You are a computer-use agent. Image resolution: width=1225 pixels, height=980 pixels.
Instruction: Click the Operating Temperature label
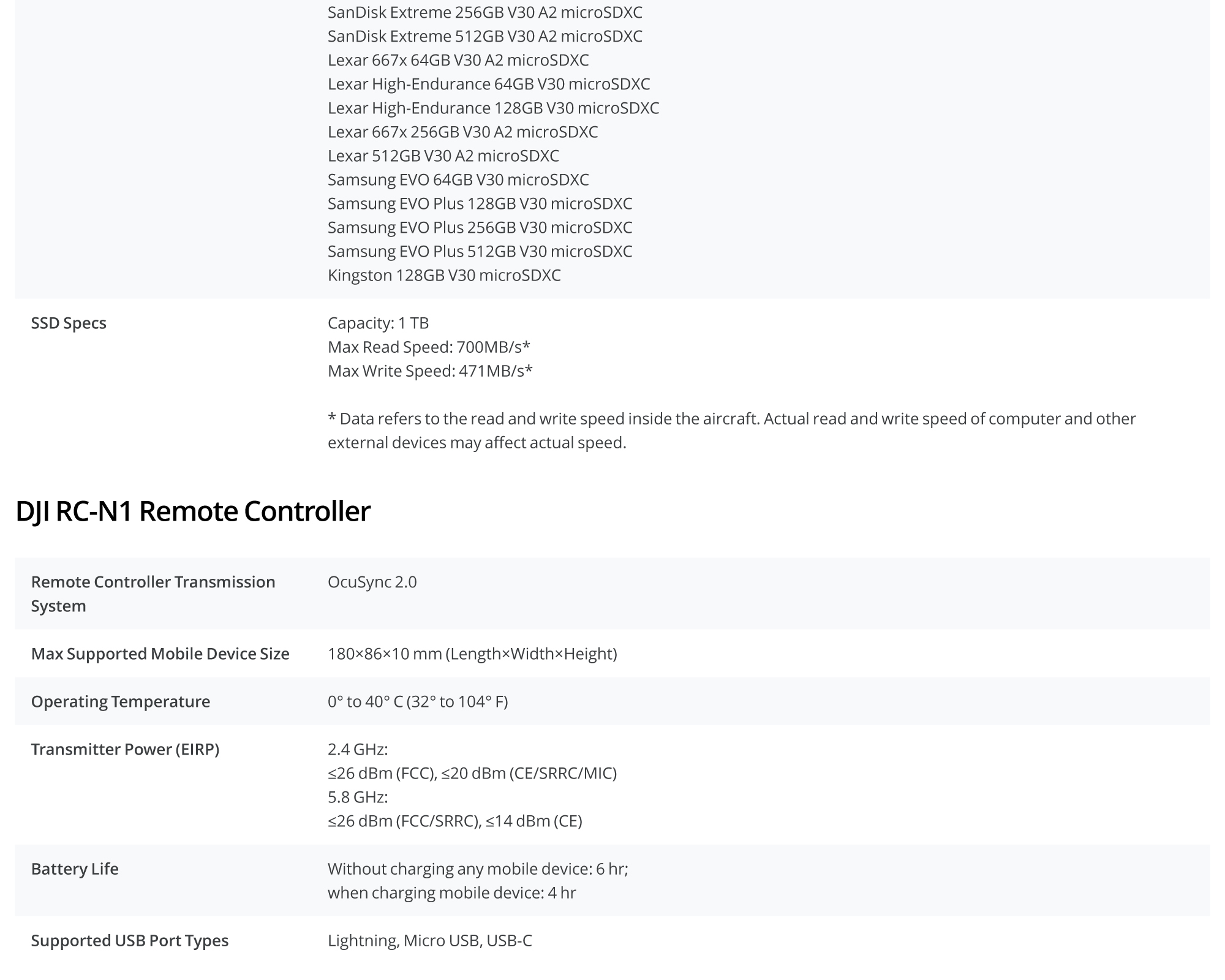pos(120,702)
